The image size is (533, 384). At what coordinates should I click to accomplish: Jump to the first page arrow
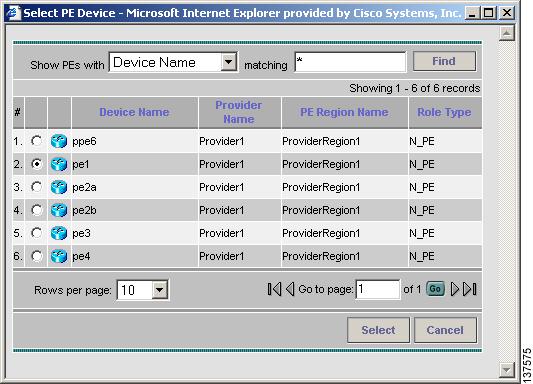tap(274, 289)
